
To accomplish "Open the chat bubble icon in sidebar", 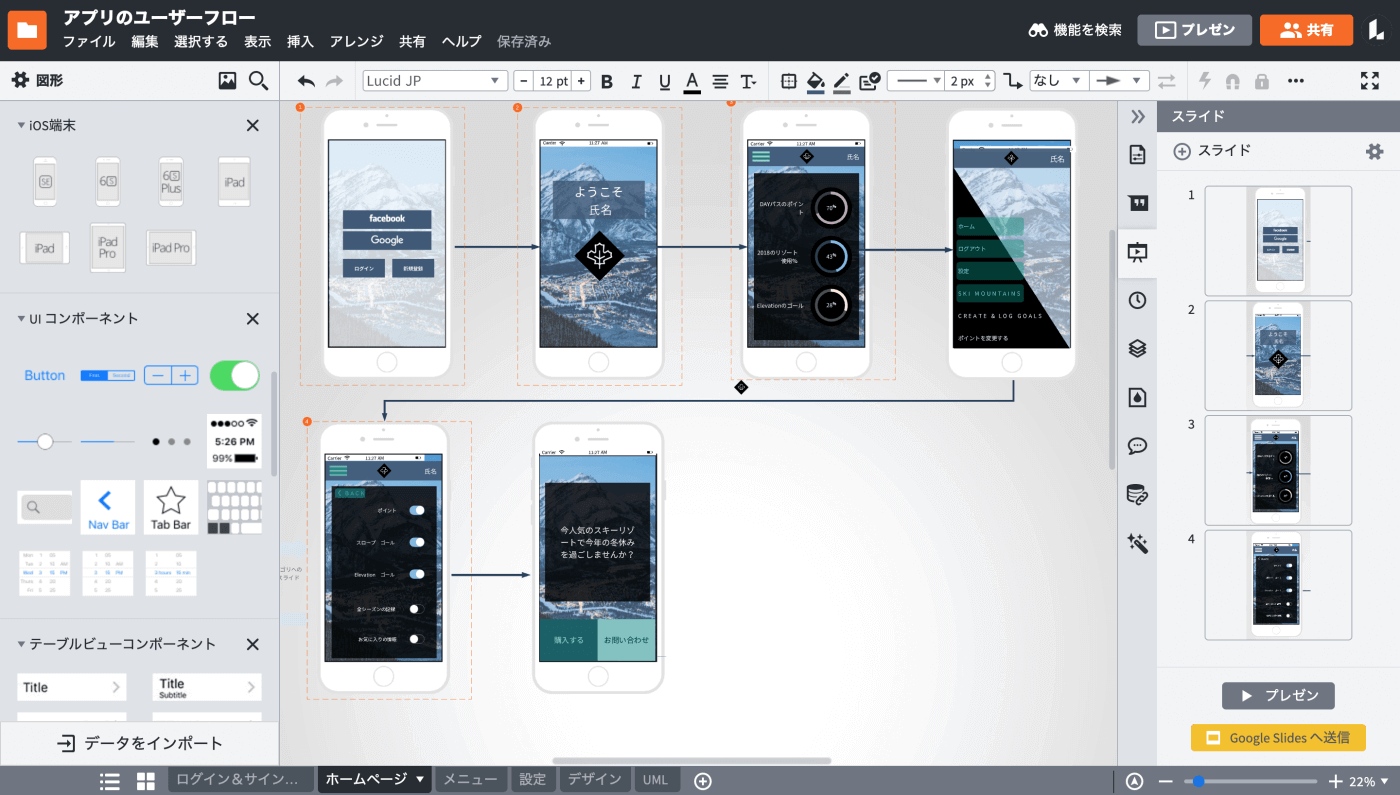I will [1137, 446].
